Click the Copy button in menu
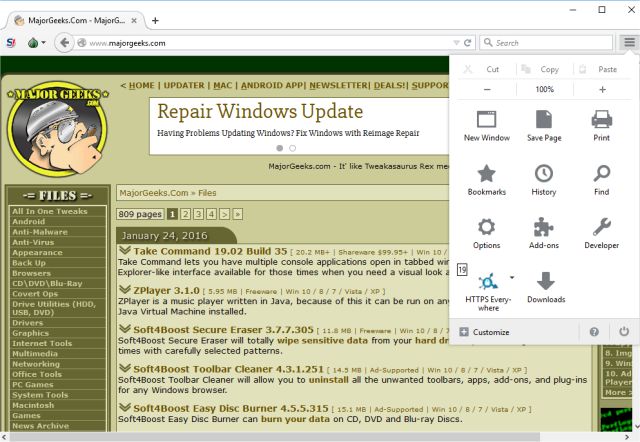 544,69
